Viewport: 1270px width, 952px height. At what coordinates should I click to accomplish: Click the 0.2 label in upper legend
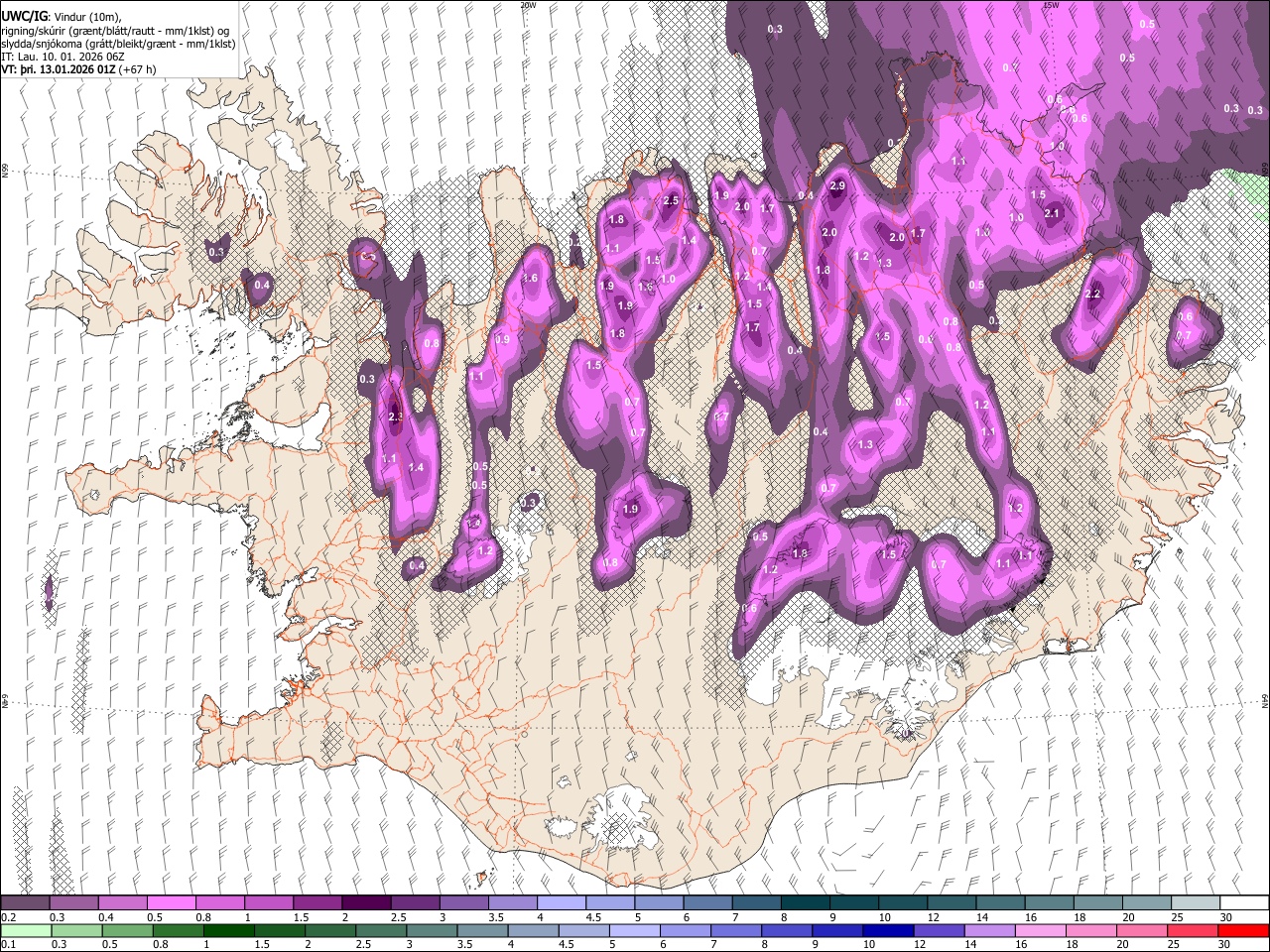[x=8, y=917]
